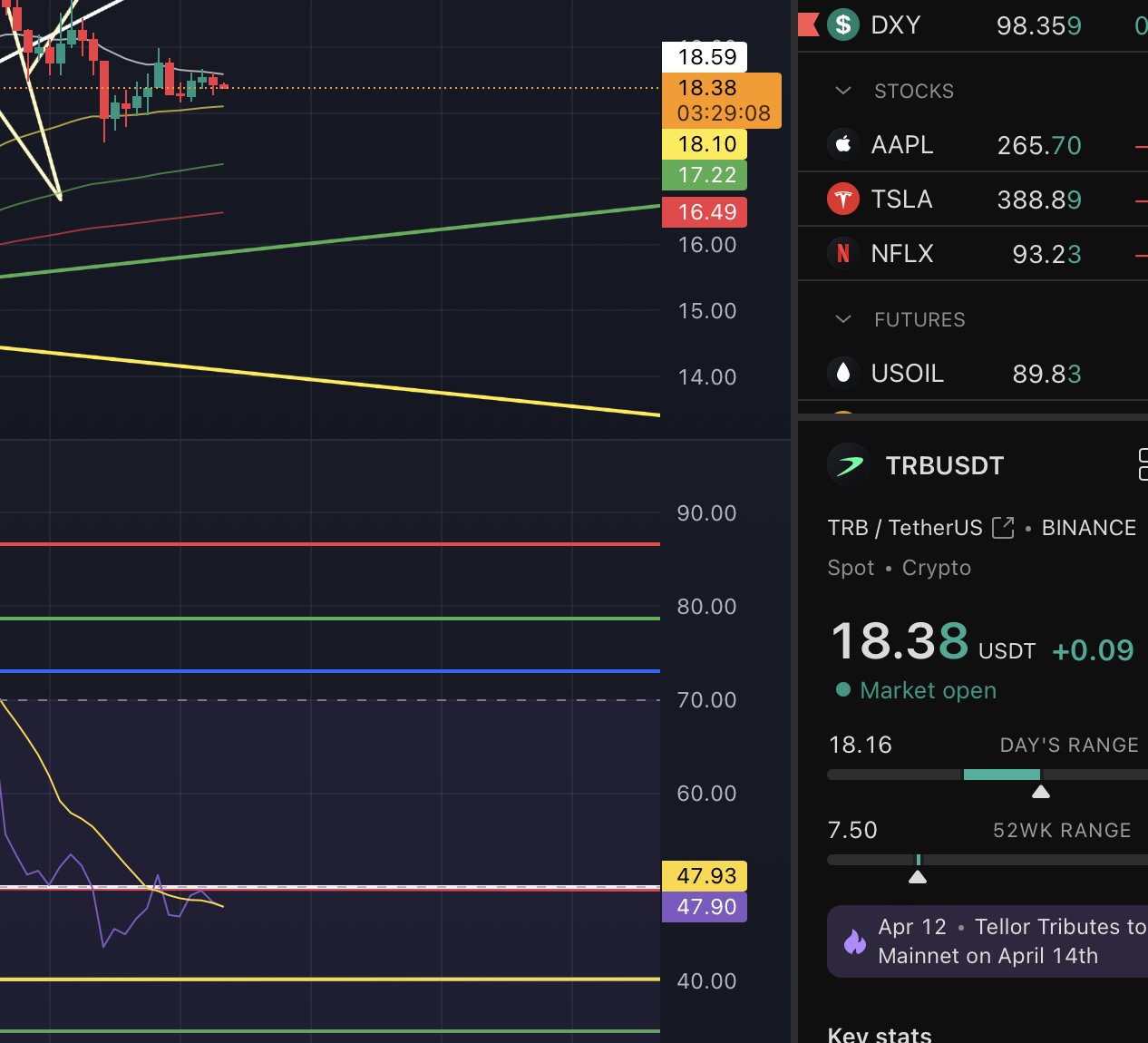Click the yellow 18.10 price label
Viewport: 1148px width, 1043px height.
(x=705, y=144)
